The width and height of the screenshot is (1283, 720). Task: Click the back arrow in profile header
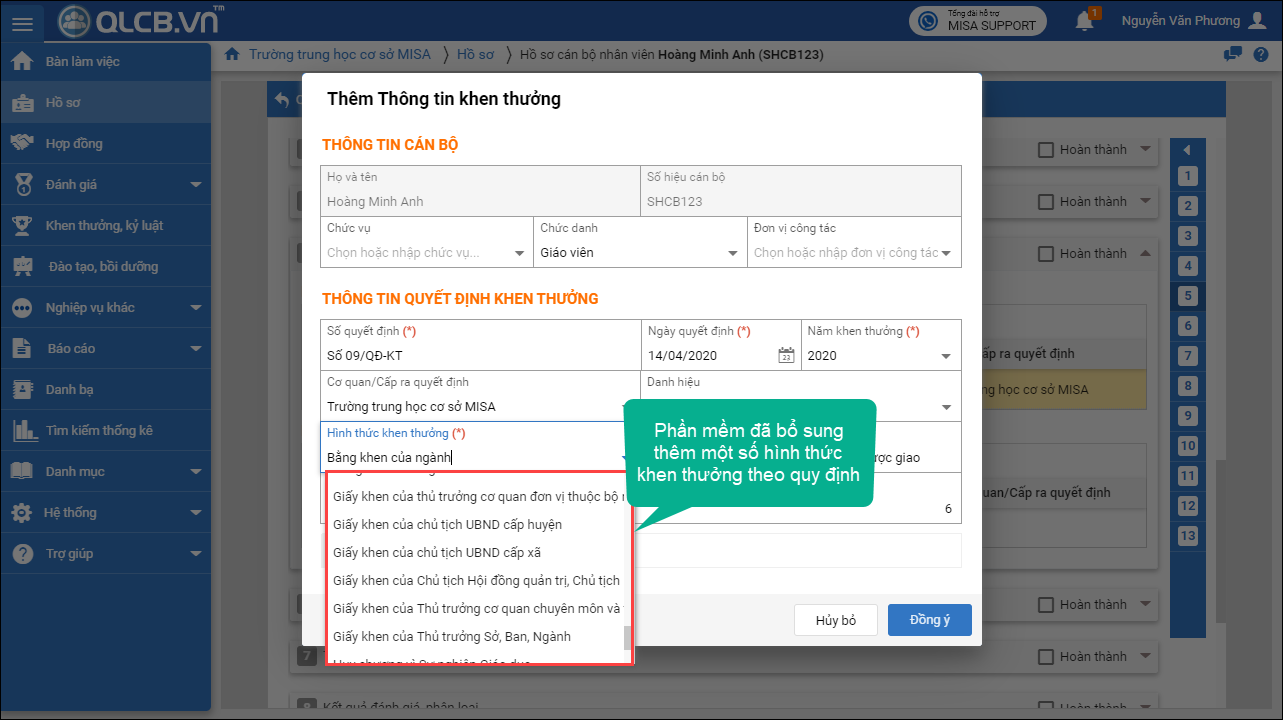point(282,100)
